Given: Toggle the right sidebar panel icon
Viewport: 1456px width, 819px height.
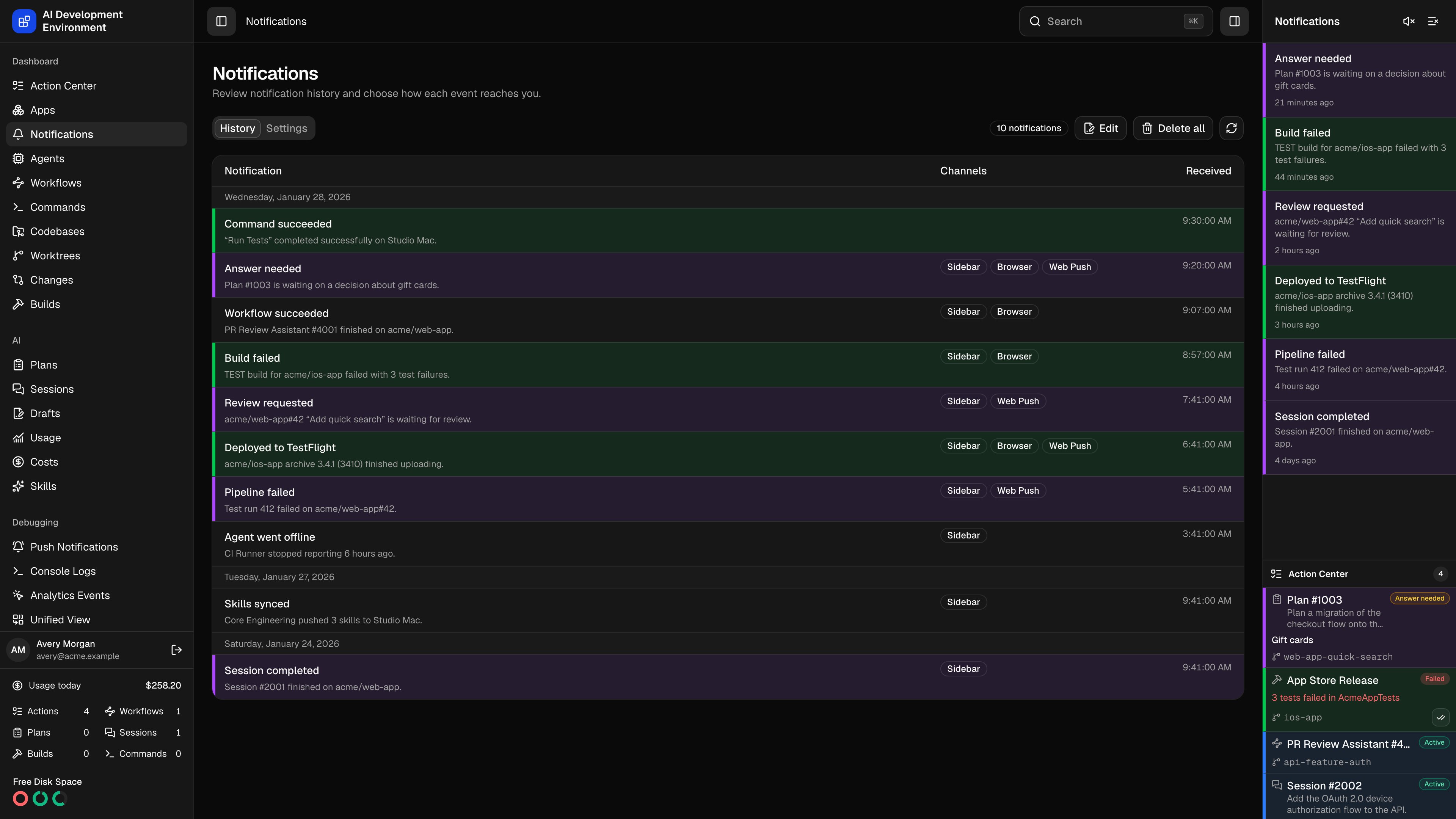Looking at the screenshot, I should coord(1234,22).
